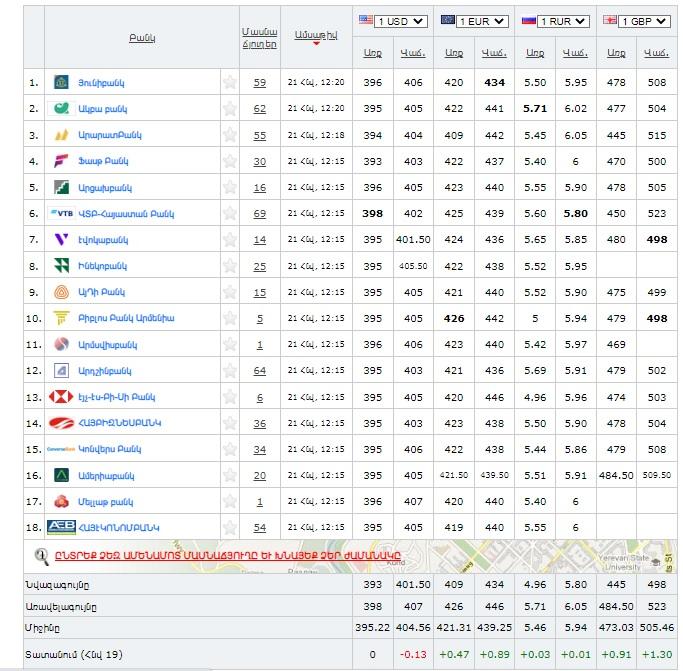Click the magnifier icon in the banner
The width and height of the screenshot is (683, 671).
point(42,556)
